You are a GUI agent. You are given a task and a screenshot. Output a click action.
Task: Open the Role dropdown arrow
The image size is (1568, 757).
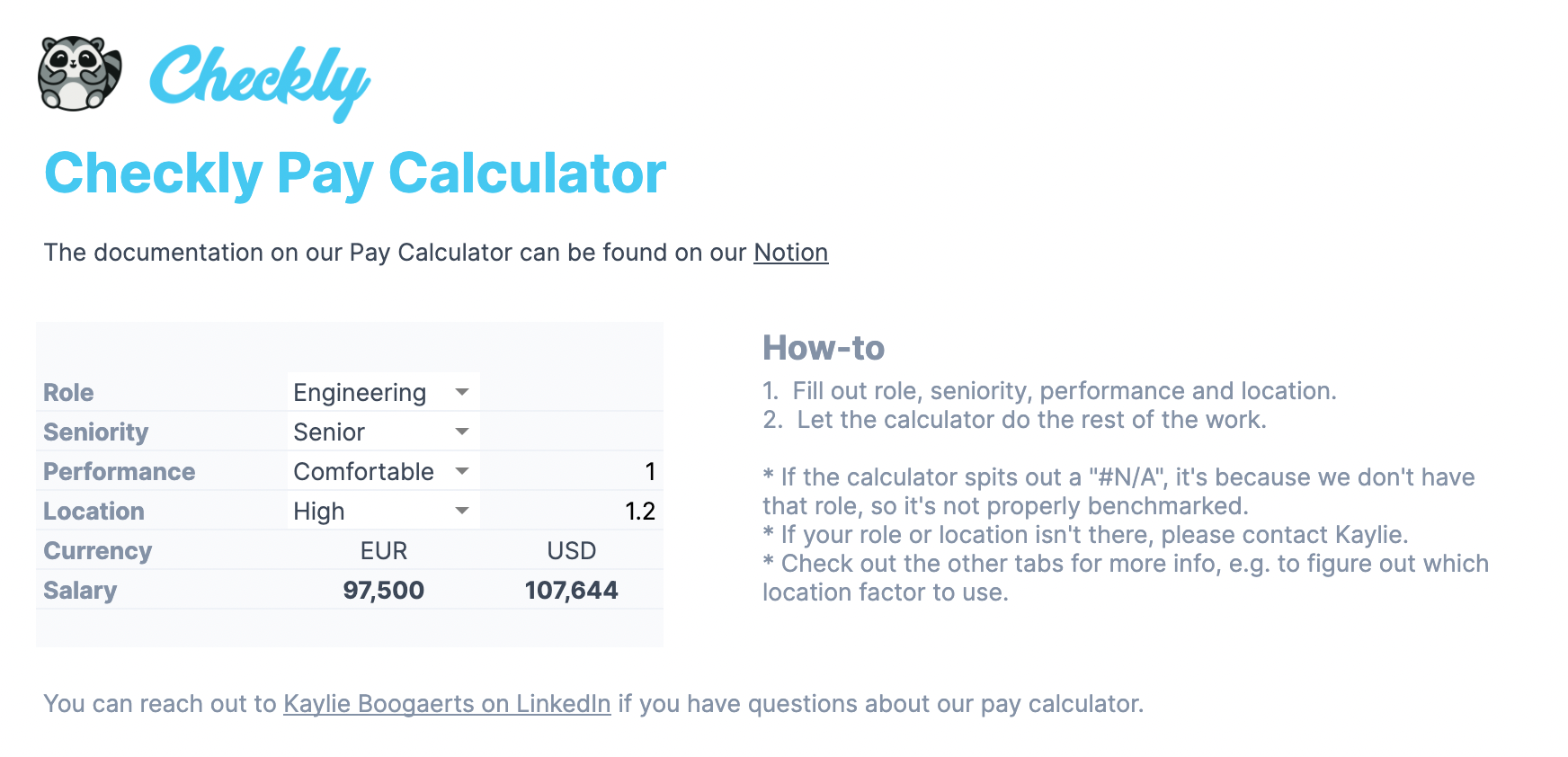point(462,392)
